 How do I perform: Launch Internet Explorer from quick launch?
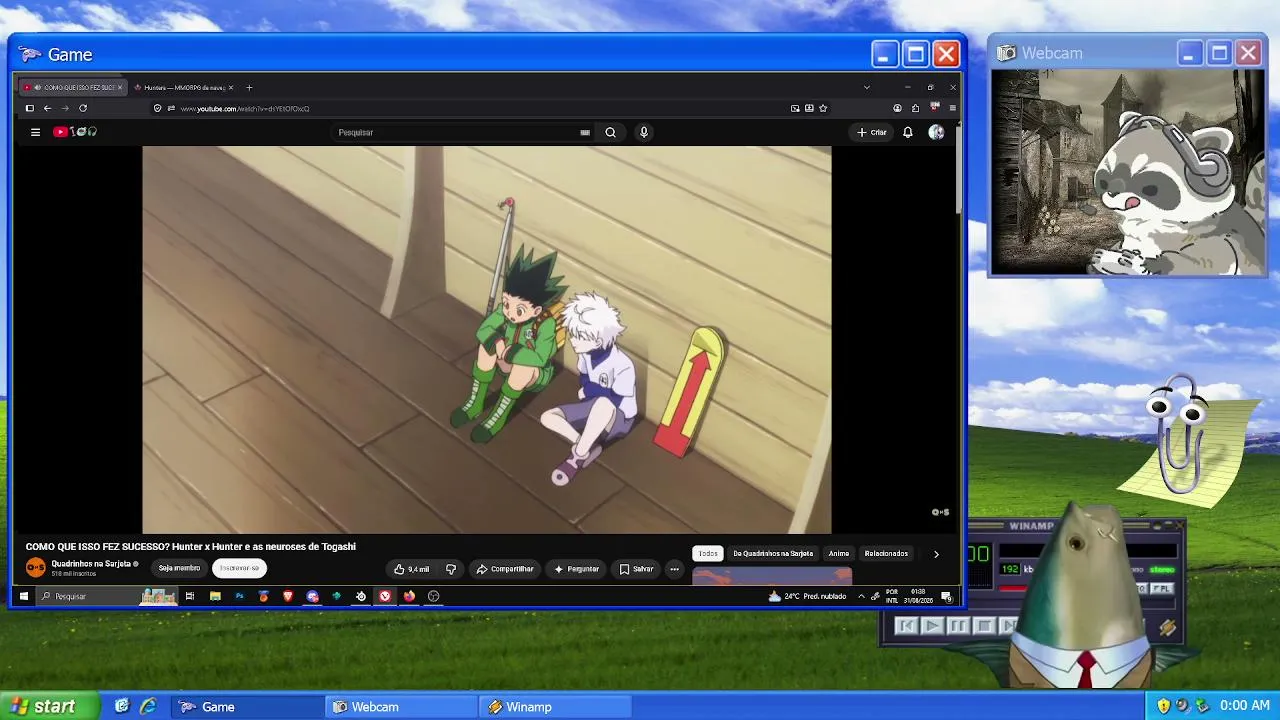pos(148,706)
